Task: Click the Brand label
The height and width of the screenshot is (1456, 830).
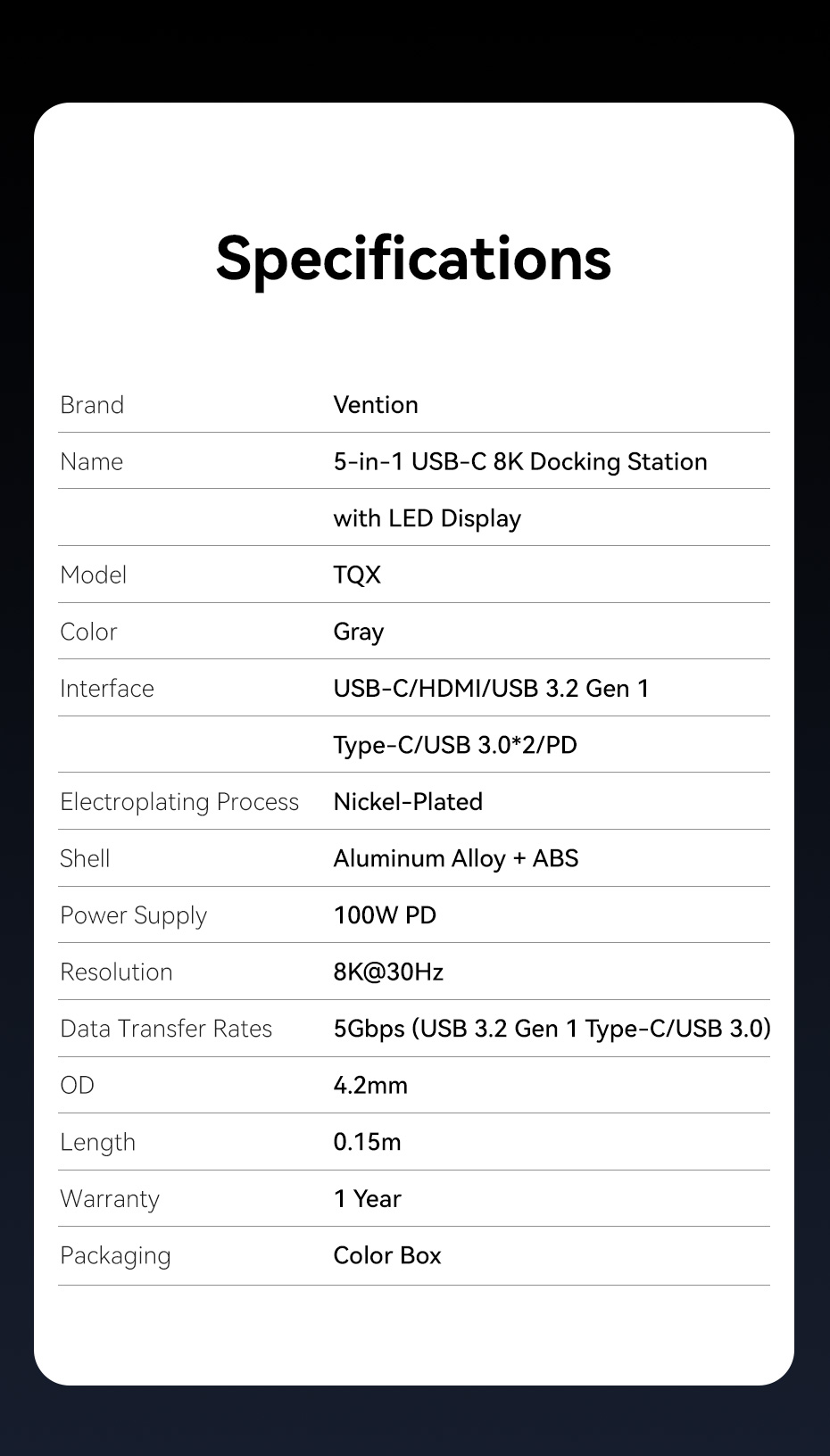Action: 92,405
